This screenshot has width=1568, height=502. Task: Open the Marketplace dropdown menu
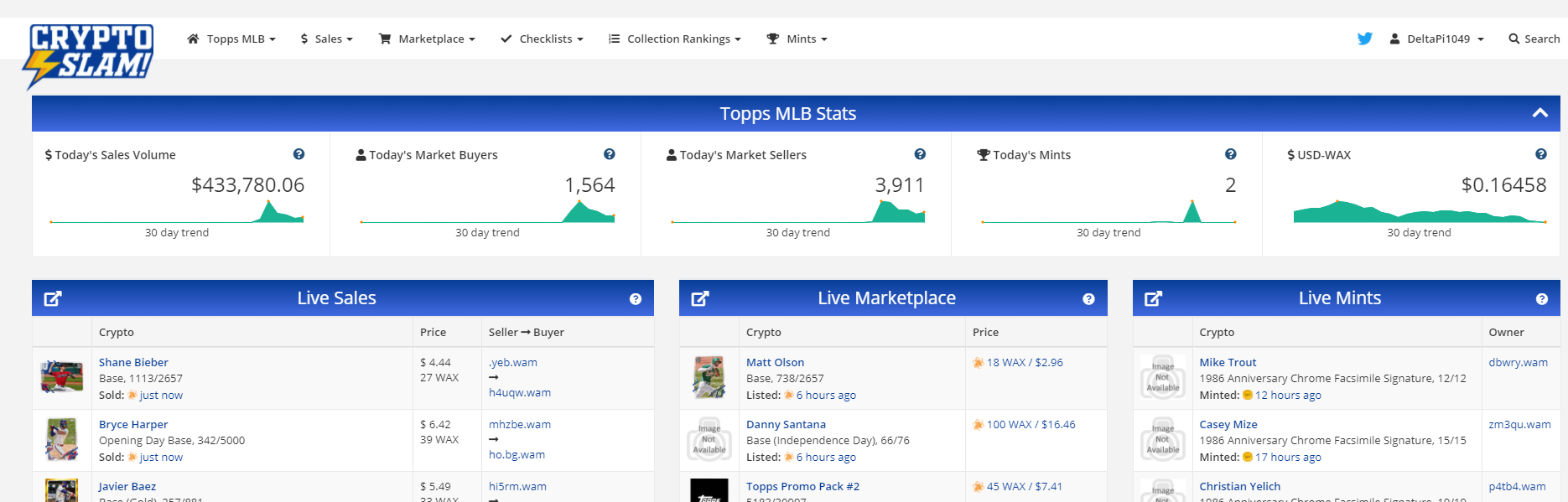428,39
